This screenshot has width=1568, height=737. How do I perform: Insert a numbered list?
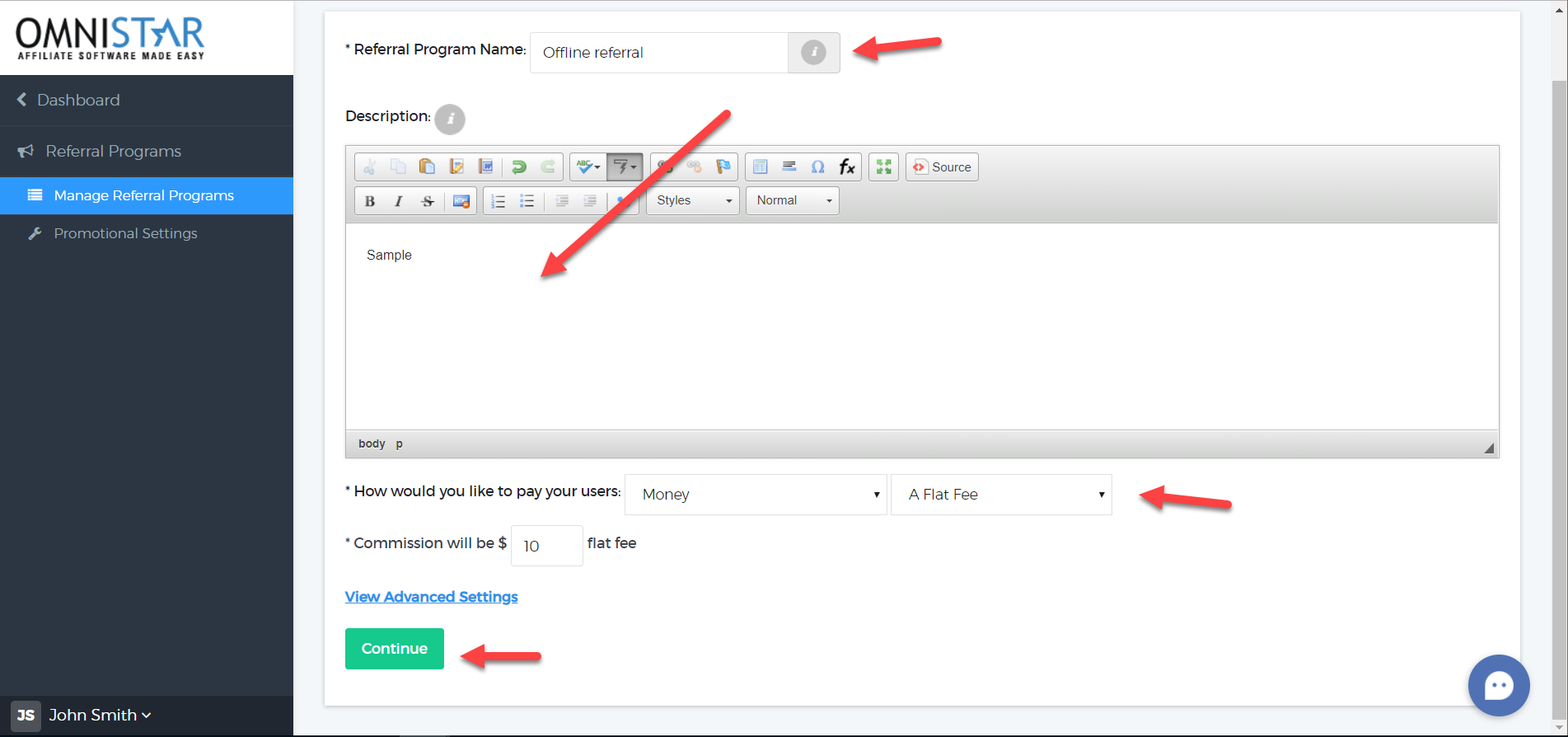click(x=498, y=201)
